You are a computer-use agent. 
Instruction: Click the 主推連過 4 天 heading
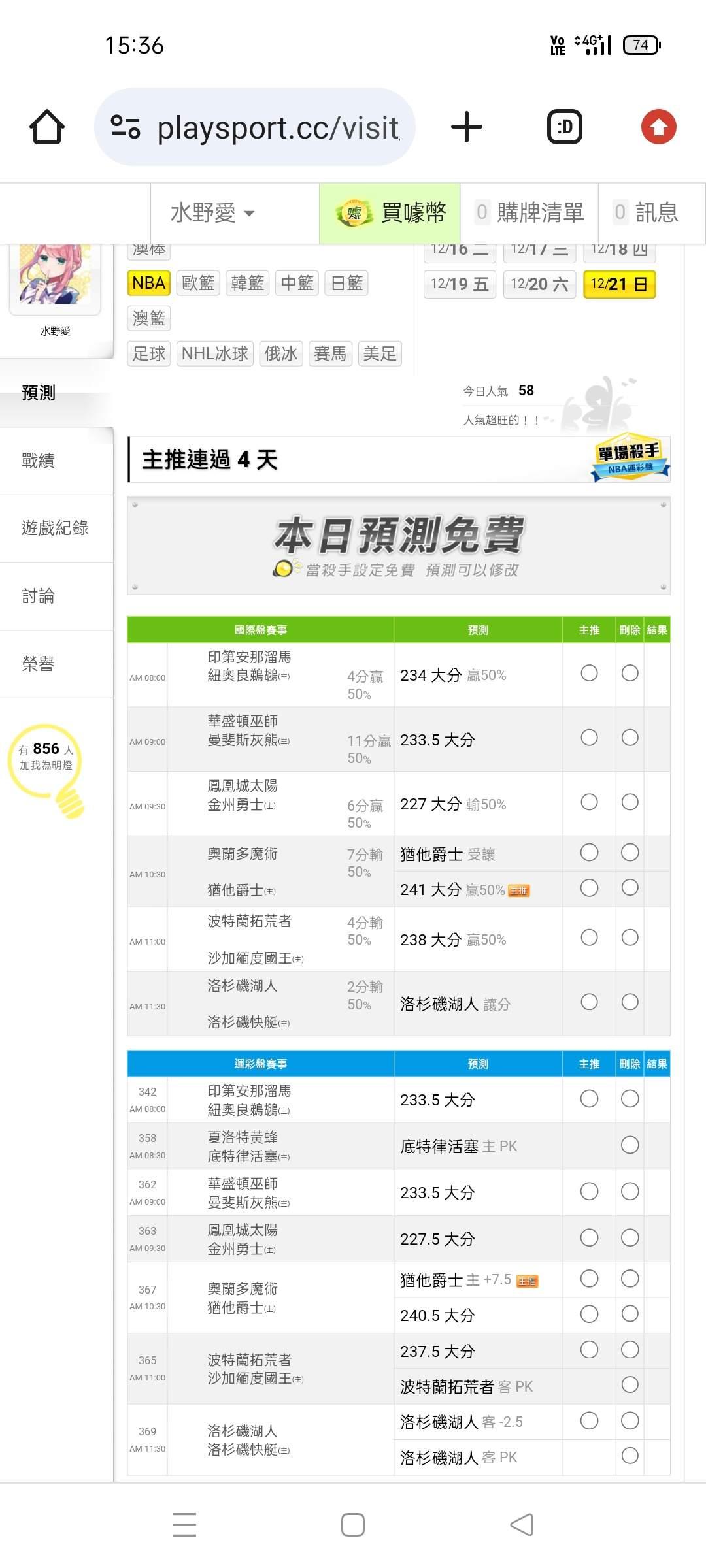click(x=210, y=460)
